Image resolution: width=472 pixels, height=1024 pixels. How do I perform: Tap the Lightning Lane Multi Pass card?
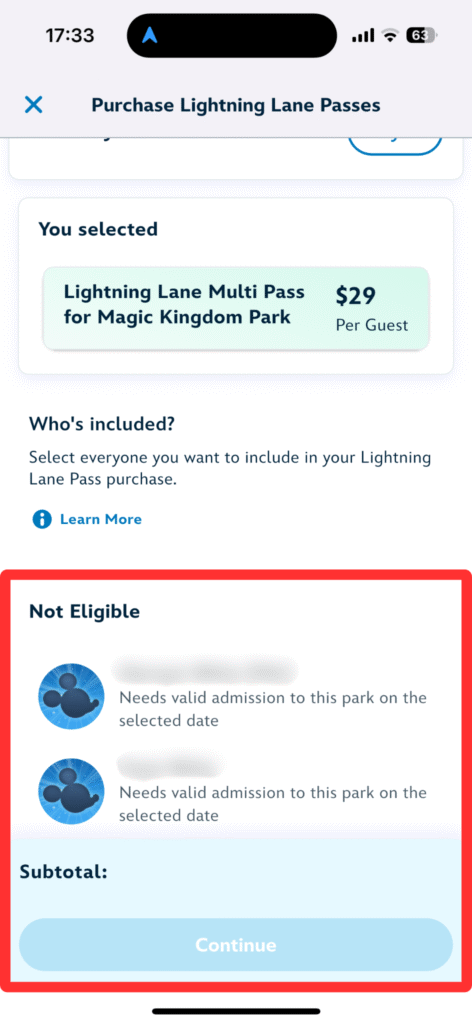(236, 308)
